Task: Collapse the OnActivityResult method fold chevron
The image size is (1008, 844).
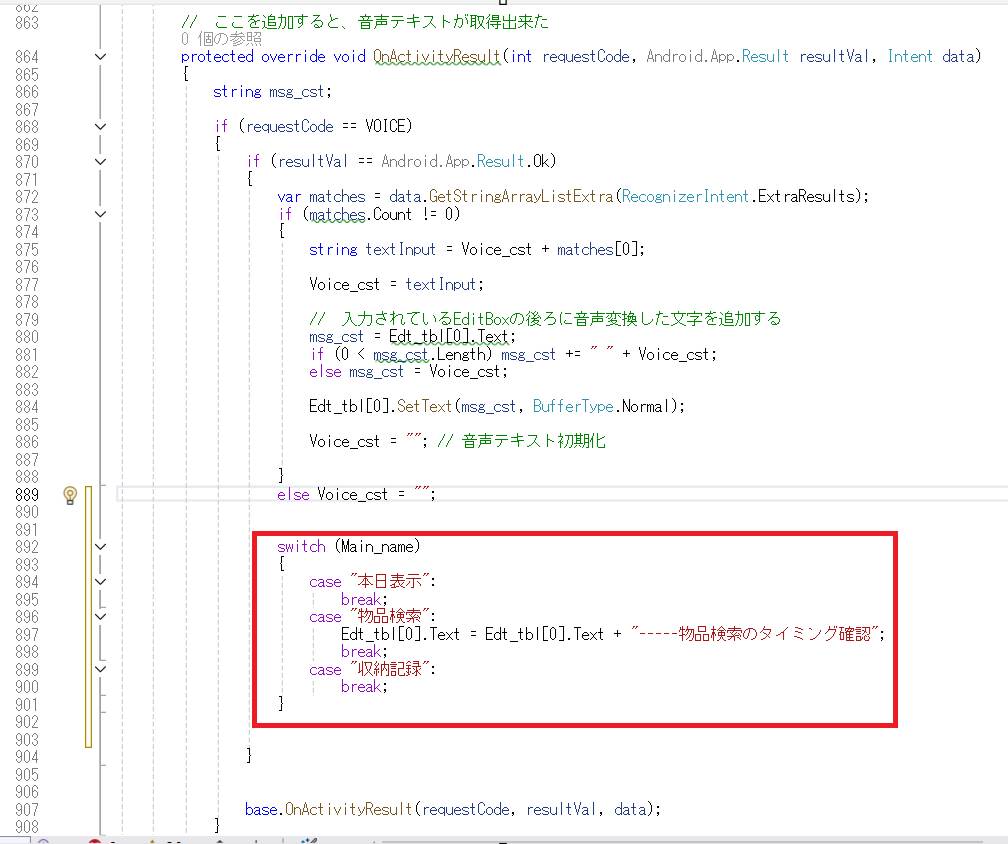Action: click(x=100, y=57)
